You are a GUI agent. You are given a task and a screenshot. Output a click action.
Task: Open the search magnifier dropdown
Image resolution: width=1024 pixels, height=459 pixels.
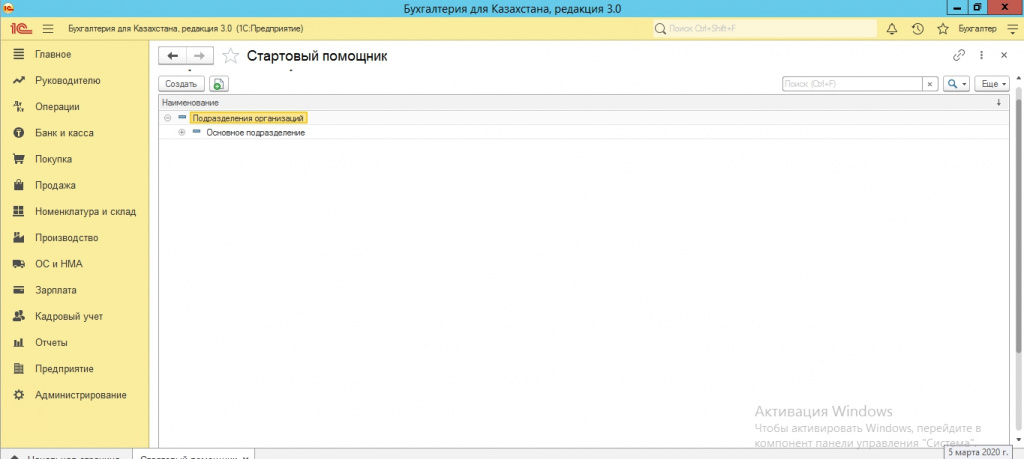click(956, 84)
